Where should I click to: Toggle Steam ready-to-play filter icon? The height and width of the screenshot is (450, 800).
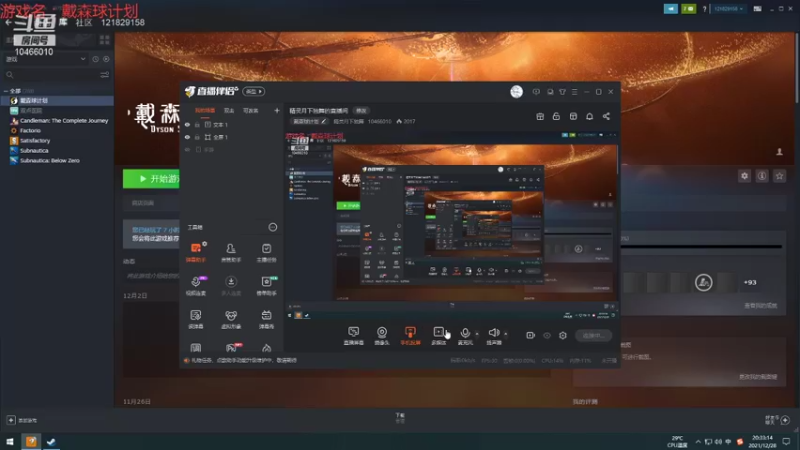[x=106, y=59]
